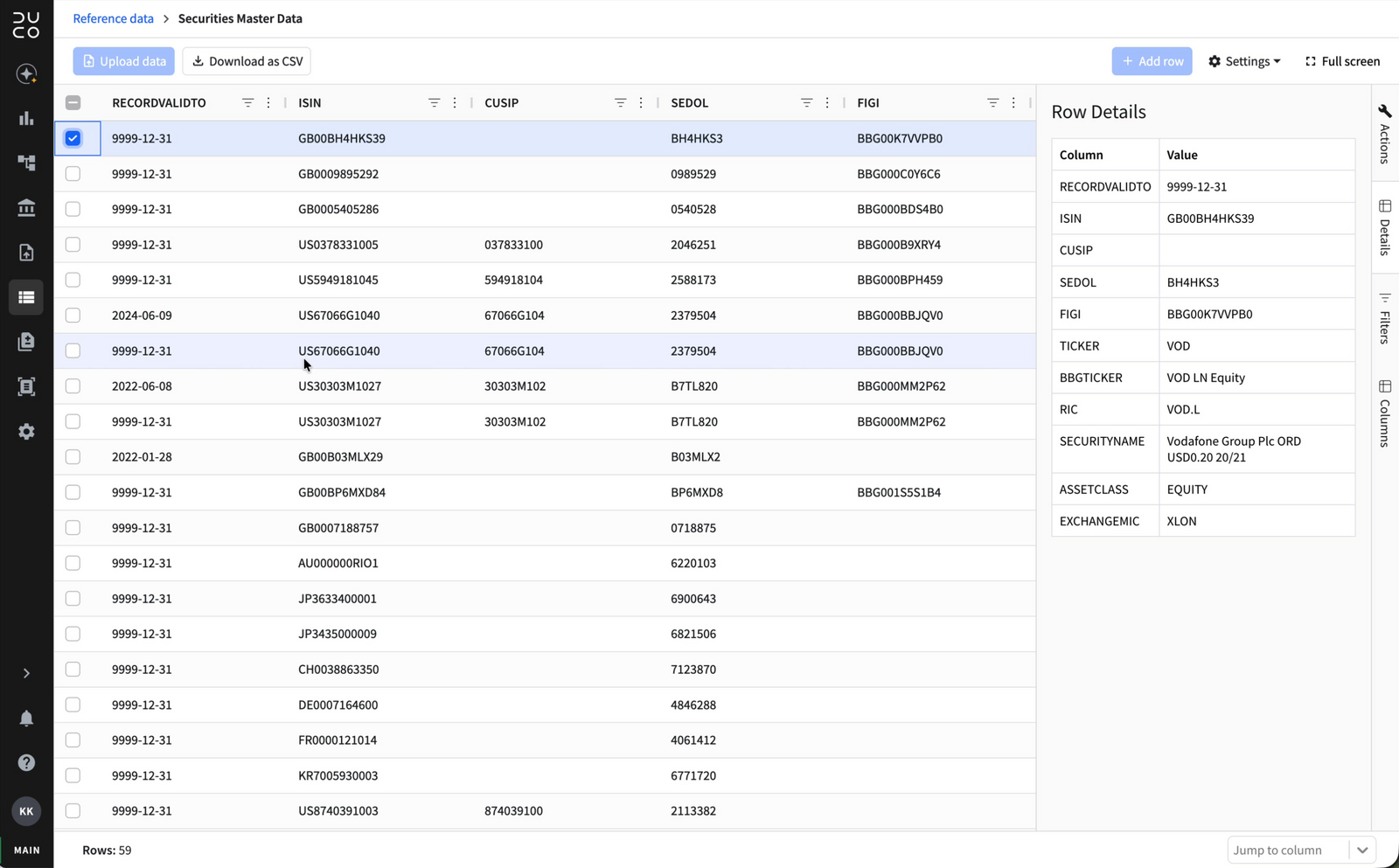1399x868 pixels.
Task: Uncheck the GB00BH4HKS39 row checkbox
Action: [73, 138]
